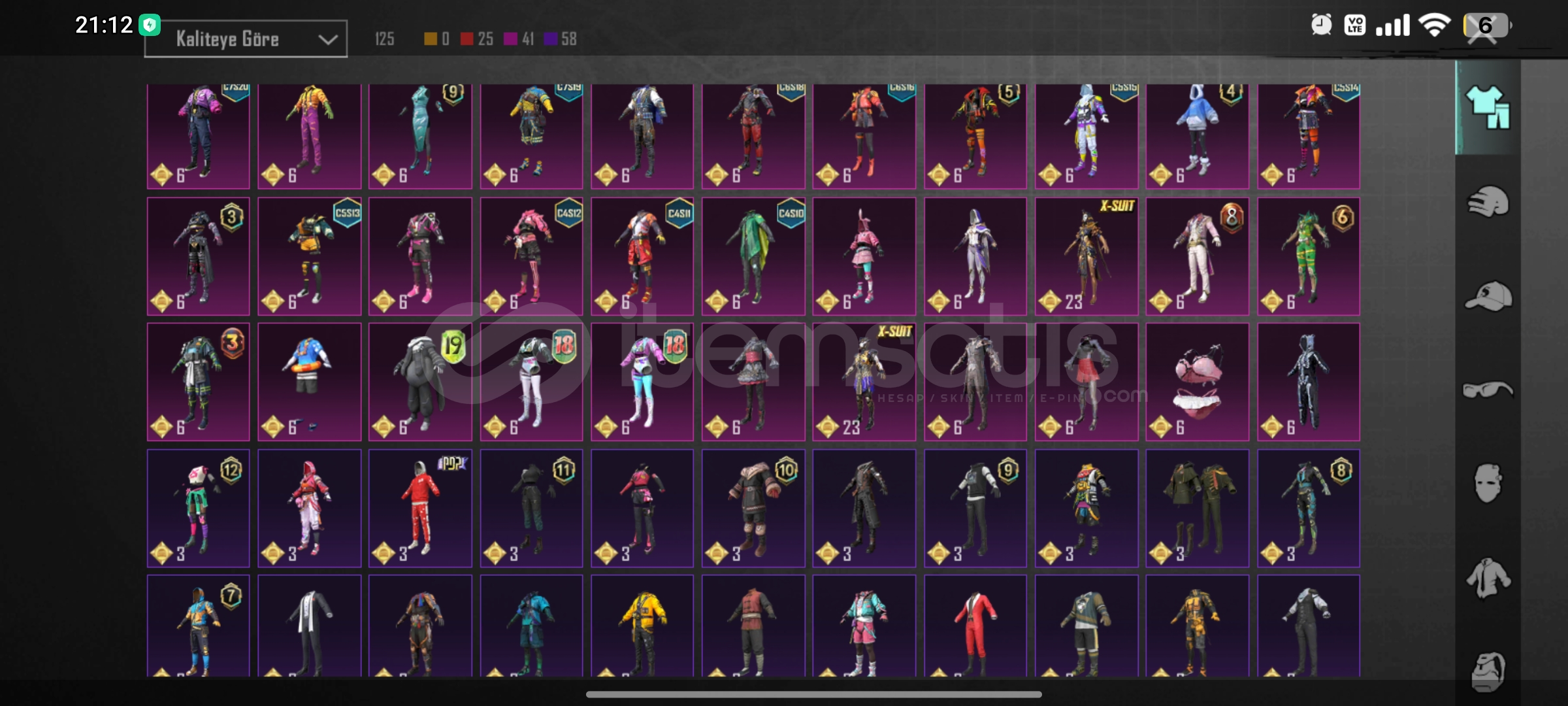Select the C4S11 red outfit
1568x706 pixels.
(x=642, y=256)
